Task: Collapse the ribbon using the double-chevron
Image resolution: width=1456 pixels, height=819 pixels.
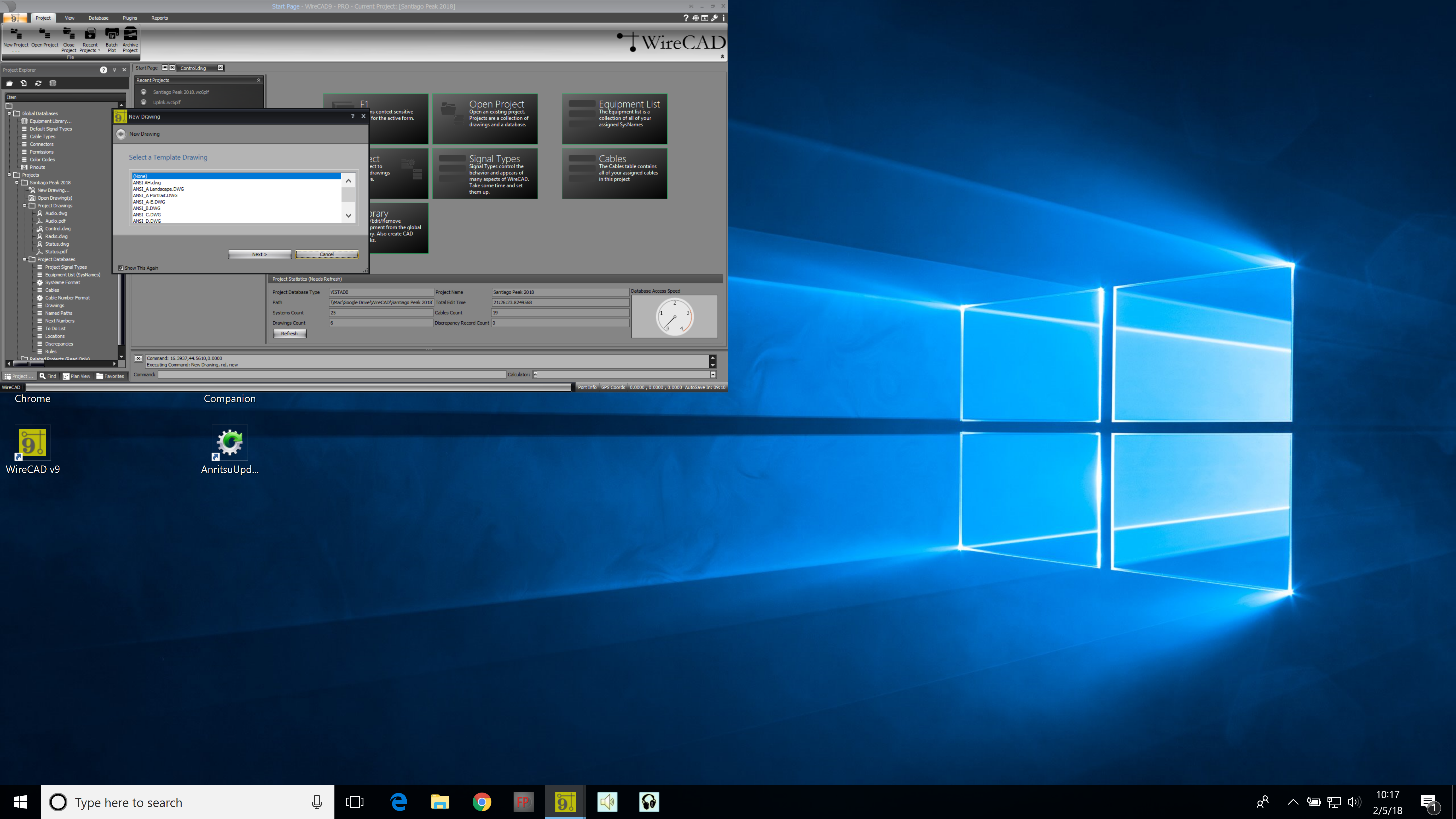Action: pyautogui.click(x=722, y=57)
